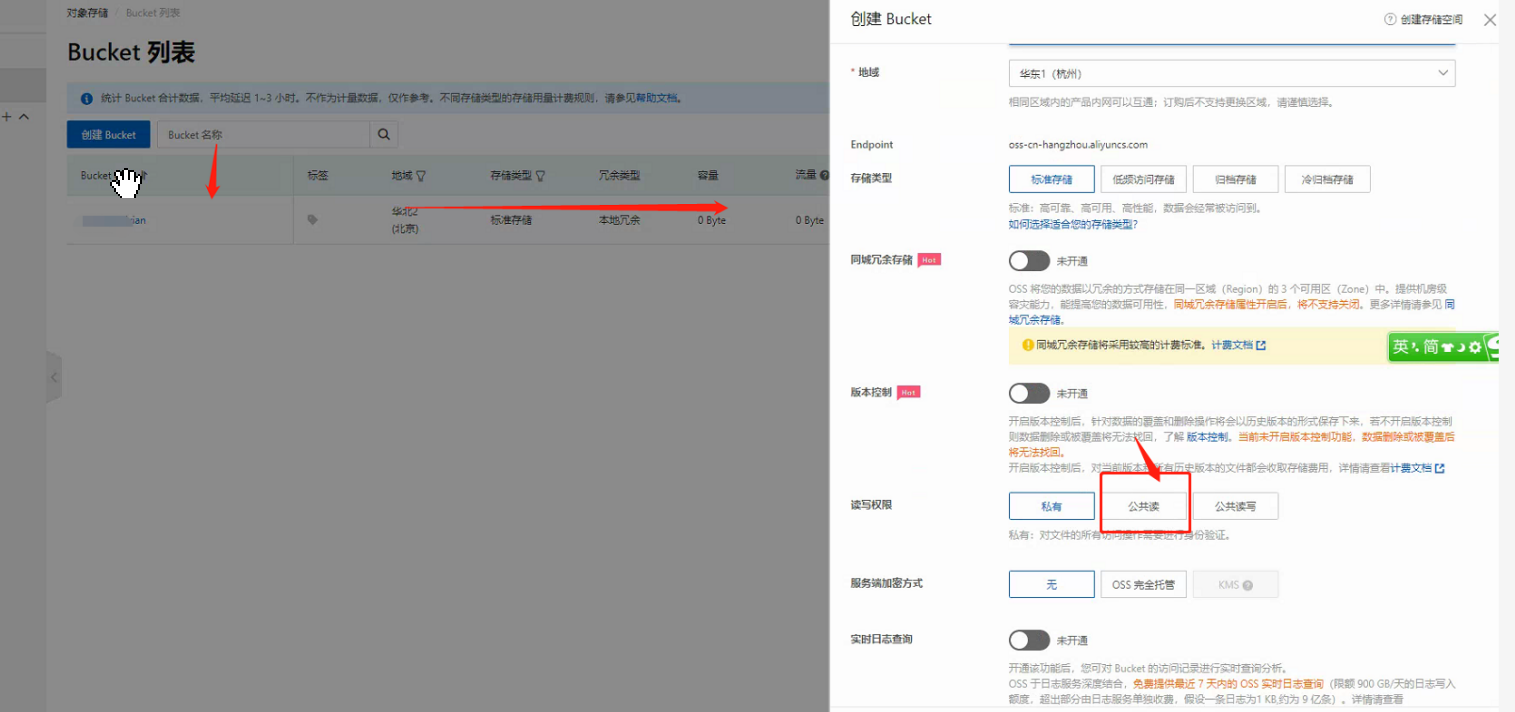The height and width of the screenshot is (712, 1515).
Task: Click the 地域 column filter funnel icon
Action: coord(421,176)
